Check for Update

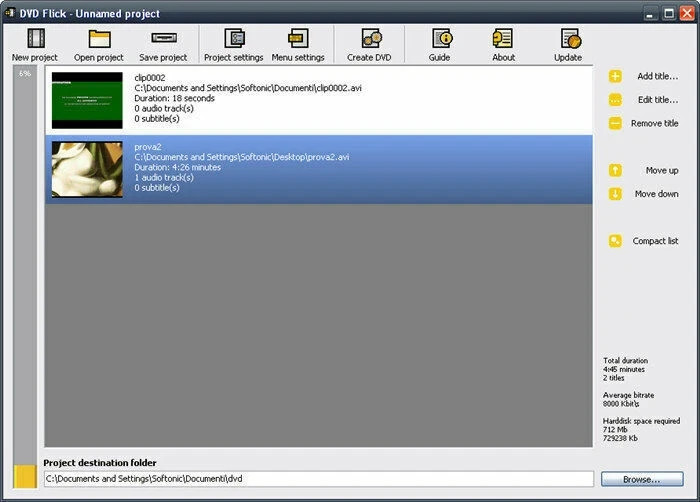(x=568, y=44)
